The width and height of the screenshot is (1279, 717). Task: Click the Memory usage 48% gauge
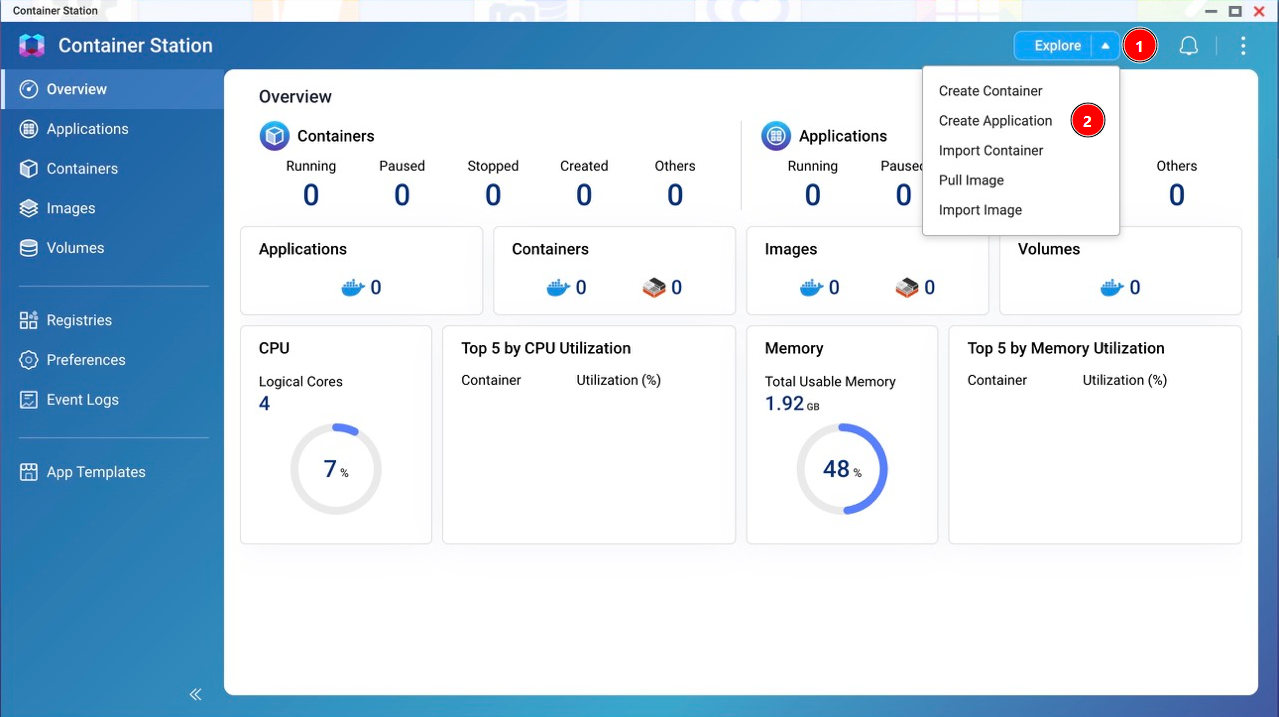[842, 469]
